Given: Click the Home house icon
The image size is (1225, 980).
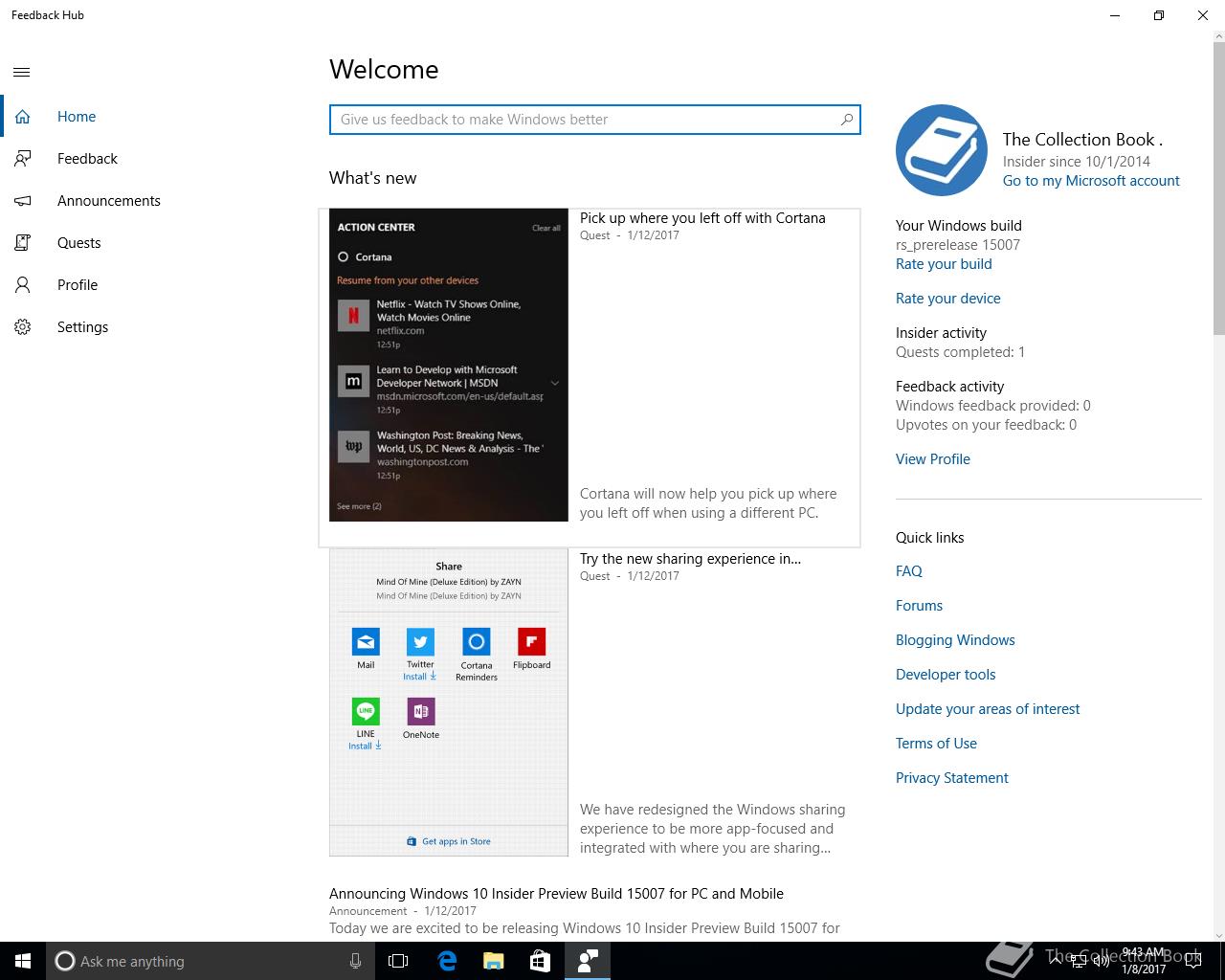Looking at the screenshot, I should (x=23, y=117).
